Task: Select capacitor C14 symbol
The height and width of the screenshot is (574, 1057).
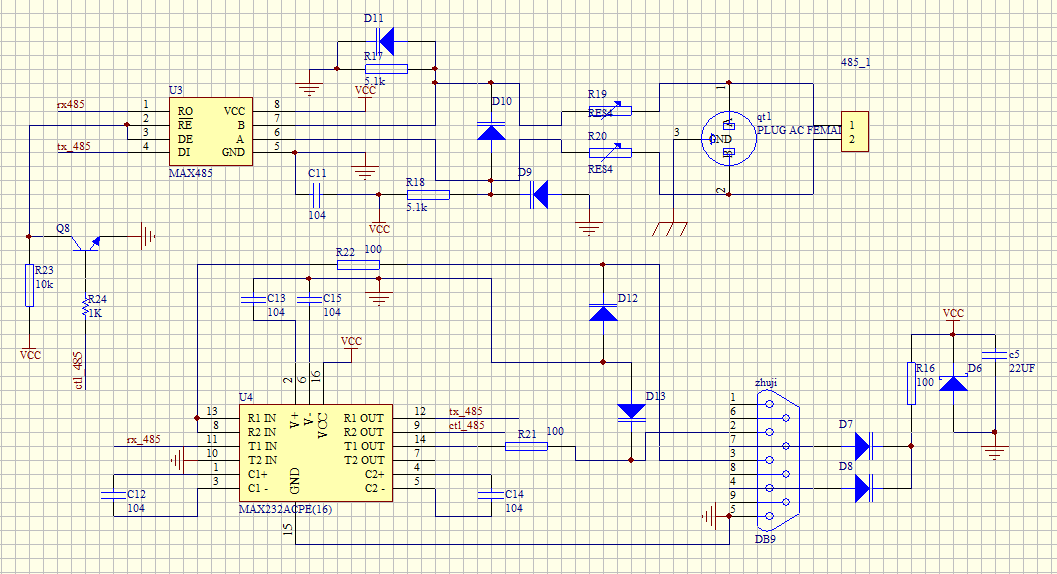Action: tap(491, 495)
